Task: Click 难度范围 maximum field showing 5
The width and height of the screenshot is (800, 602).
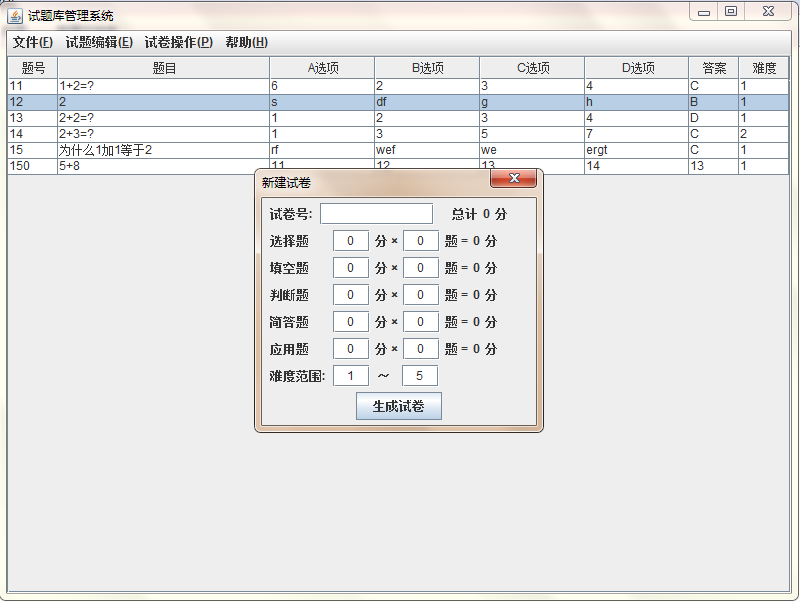Action: (419, 376)
